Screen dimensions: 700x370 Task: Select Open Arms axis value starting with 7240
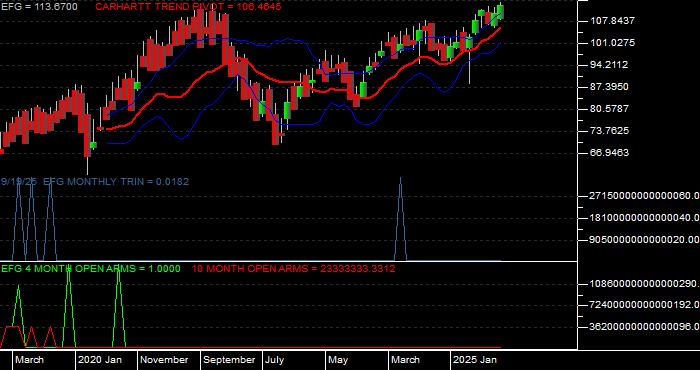(644, 305)
